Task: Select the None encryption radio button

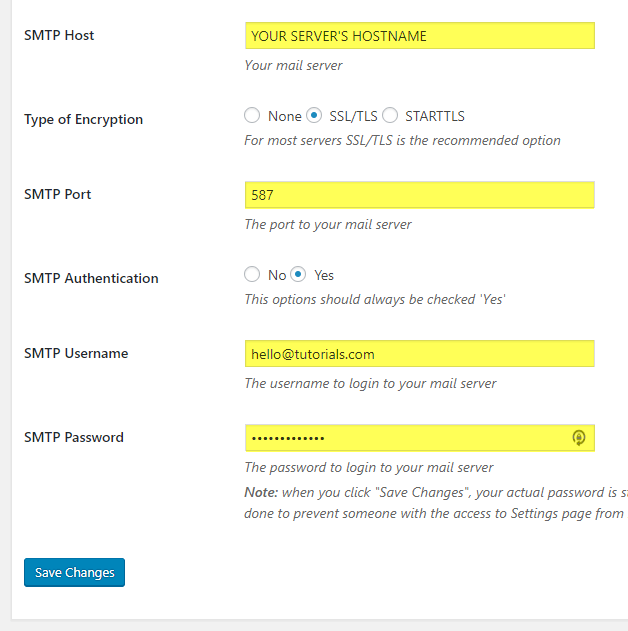Action: coord(252,115)
